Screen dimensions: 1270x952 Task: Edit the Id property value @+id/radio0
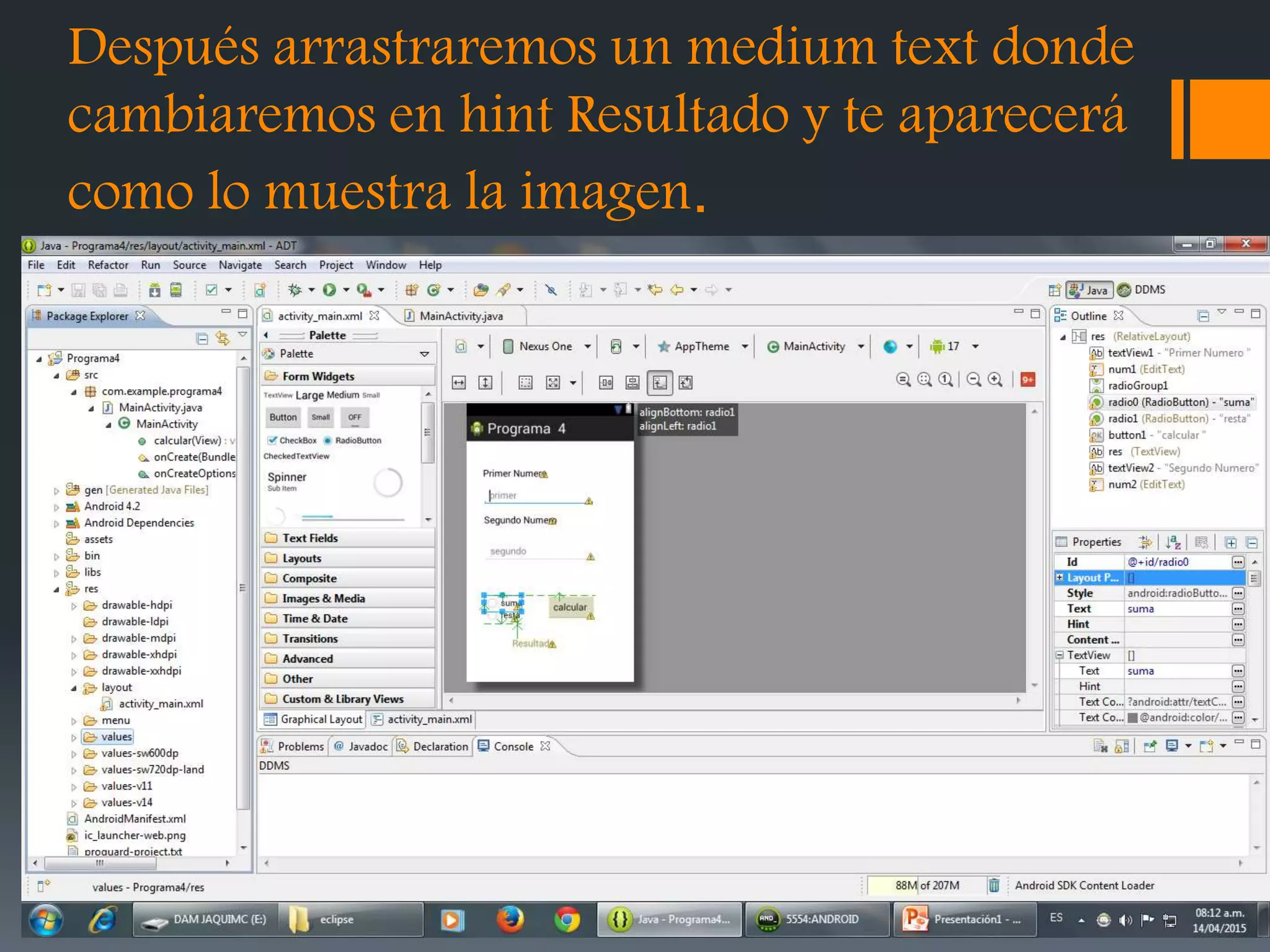pyautogui.click(x=1178, y=562)
